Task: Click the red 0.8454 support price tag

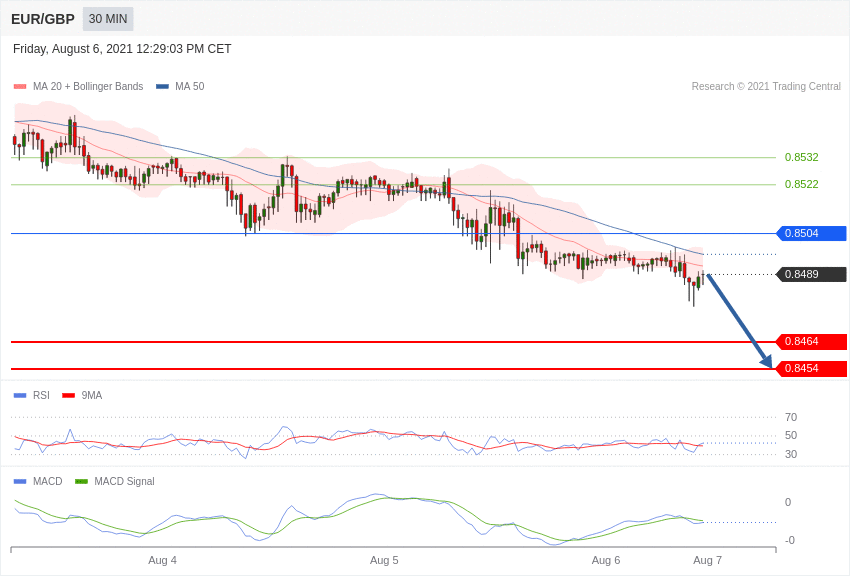Action: pos(812,368)
